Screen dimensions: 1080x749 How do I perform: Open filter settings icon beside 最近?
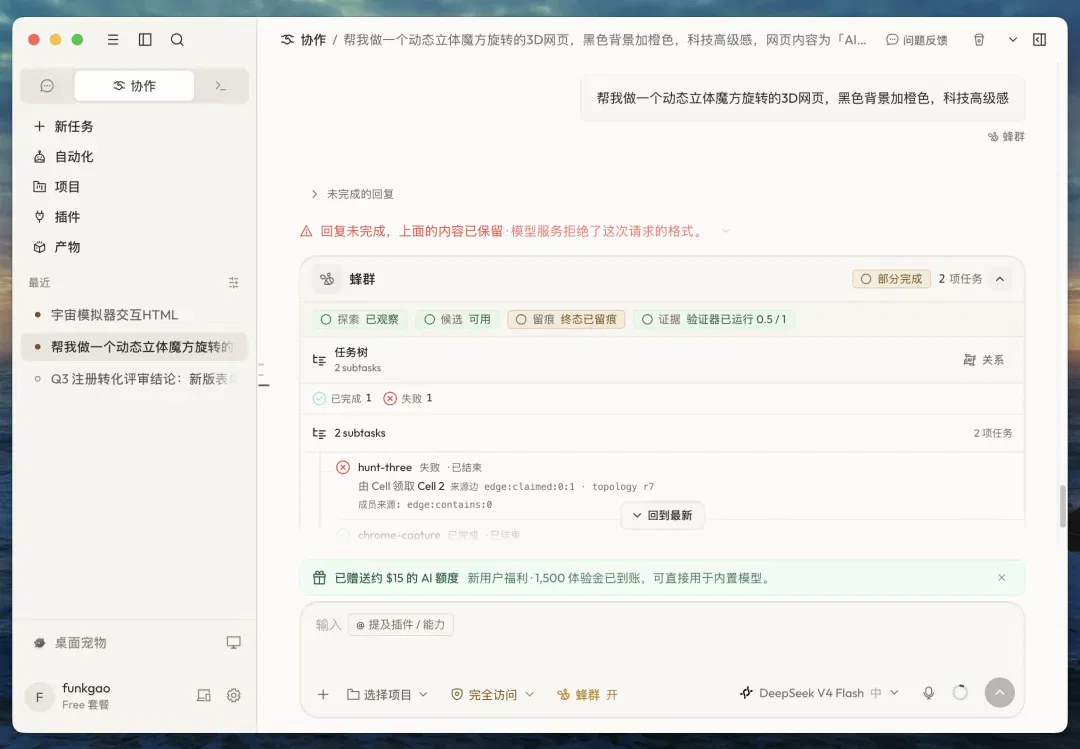pyautogui.click(x=233, y=283)
